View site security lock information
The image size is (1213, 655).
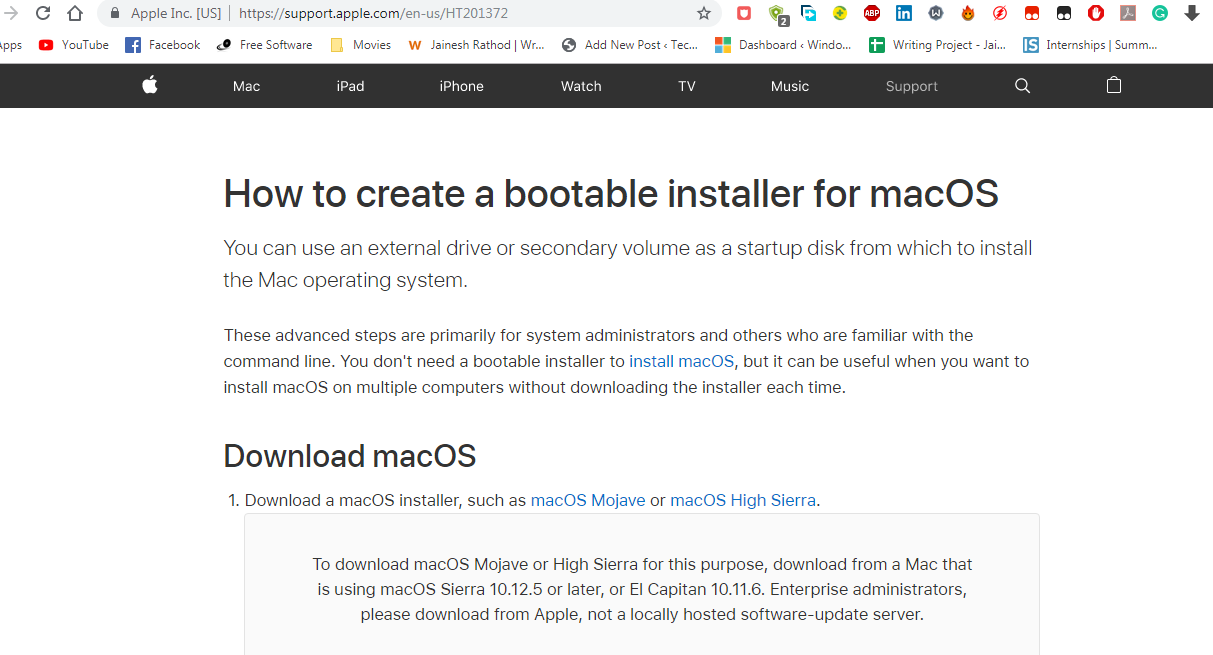tap(114, 13)
